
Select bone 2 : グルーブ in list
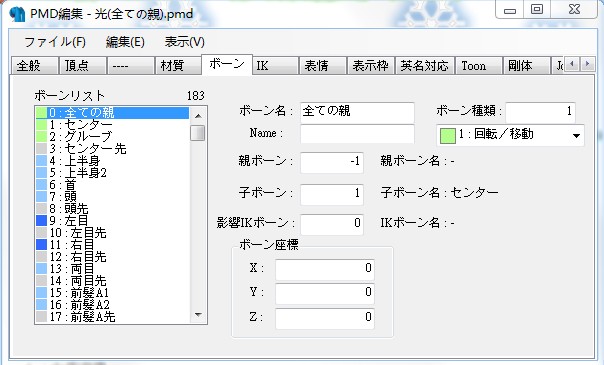point(112,137)
